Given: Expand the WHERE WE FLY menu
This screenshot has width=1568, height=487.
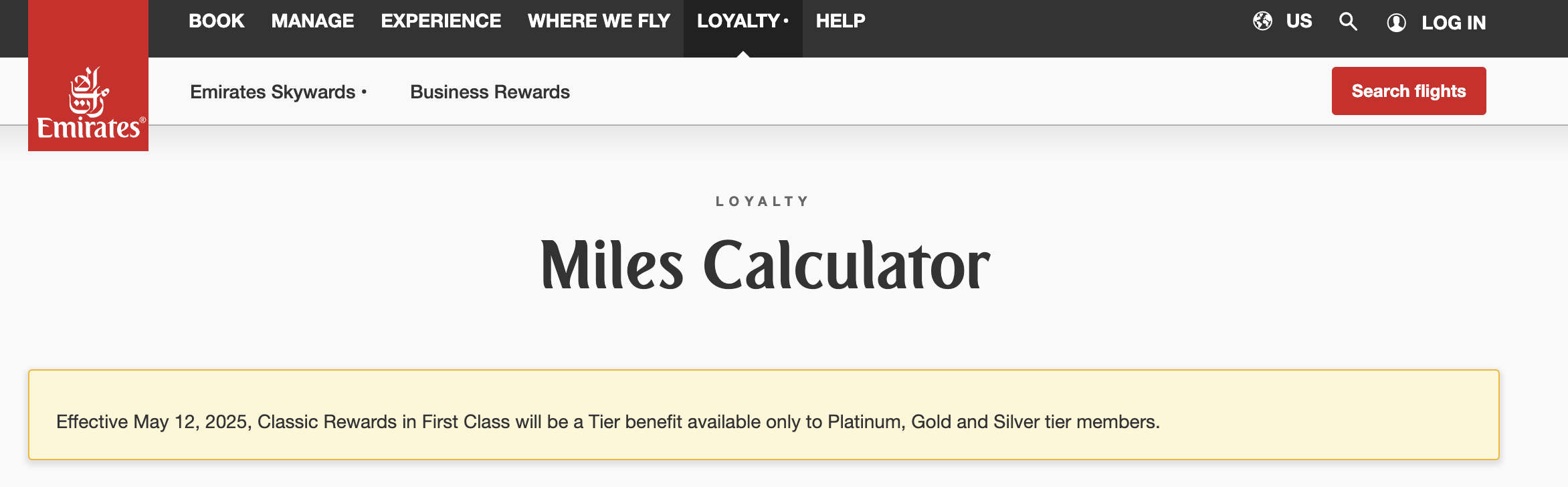Looking at the screenshot, I should pyautogui.click(x=599, y=21).
